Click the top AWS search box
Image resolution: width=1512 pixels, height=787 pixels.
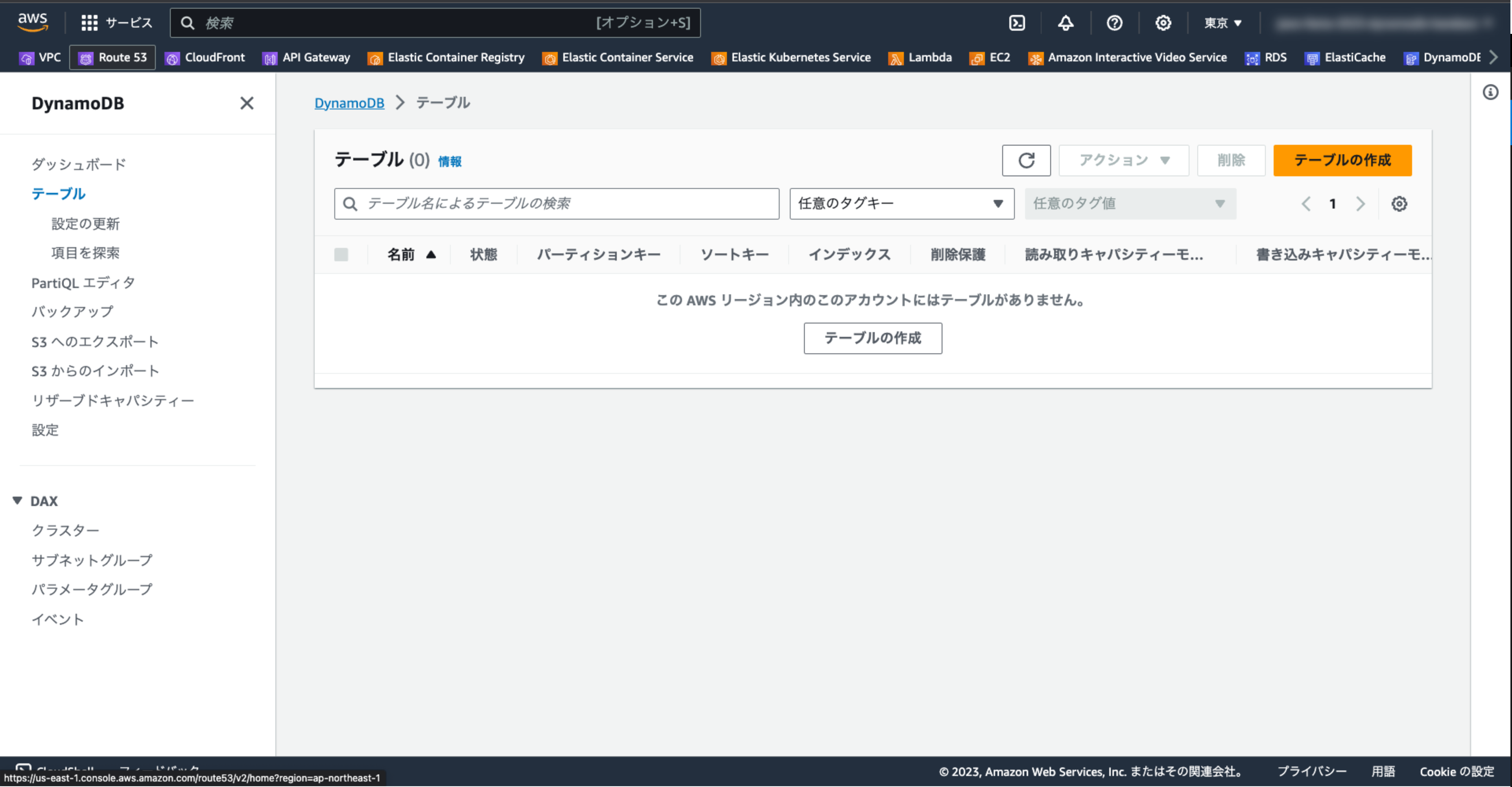[435, 23]
